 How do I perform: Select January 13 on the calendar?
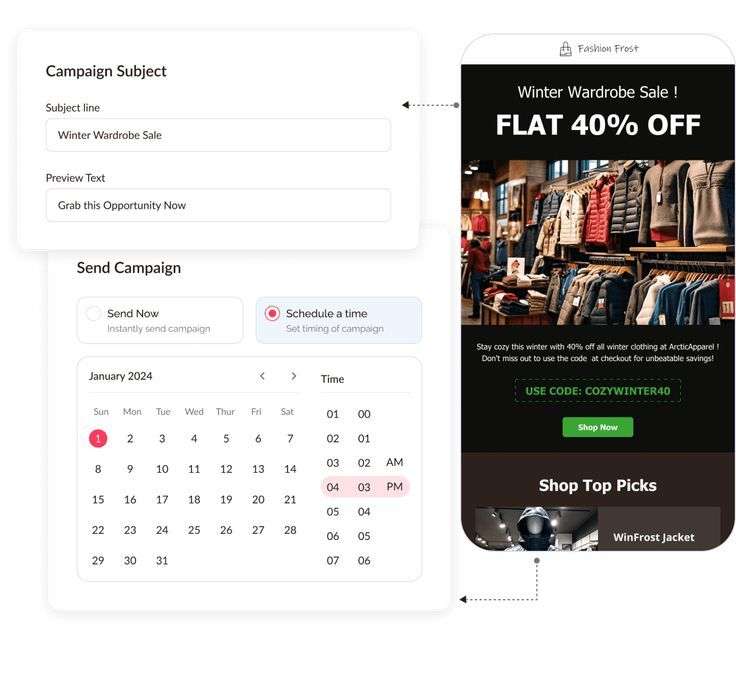click(258, 469)
